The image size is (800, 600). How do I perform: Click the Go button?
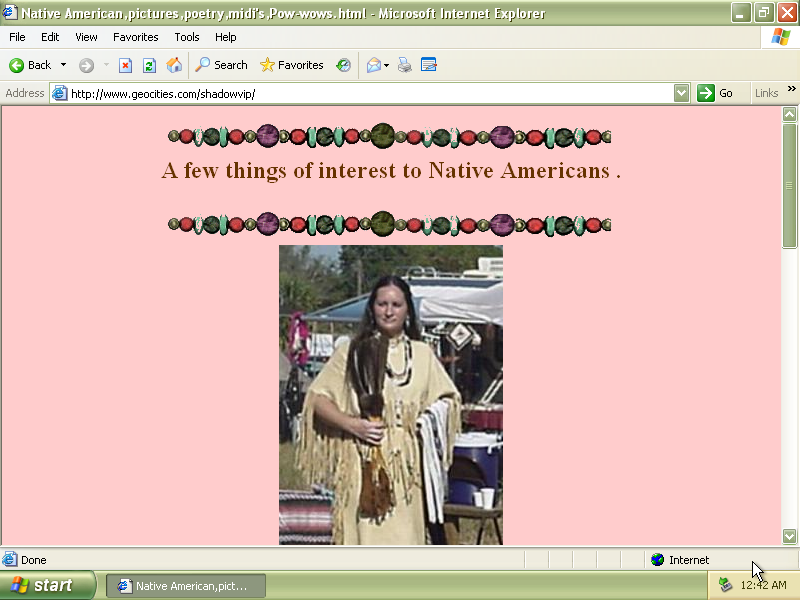(x=716, y=93)
